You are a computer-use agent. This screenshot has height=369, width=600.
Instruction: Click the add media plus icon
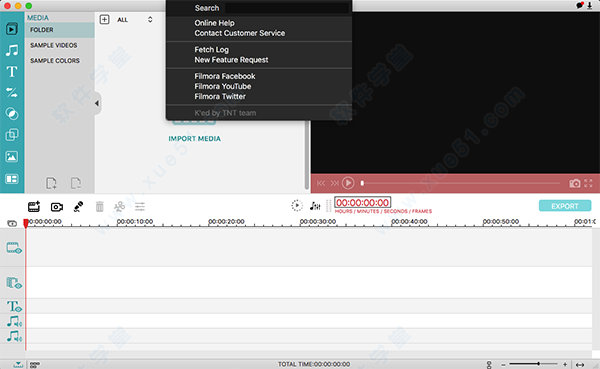tap(104, 20)
